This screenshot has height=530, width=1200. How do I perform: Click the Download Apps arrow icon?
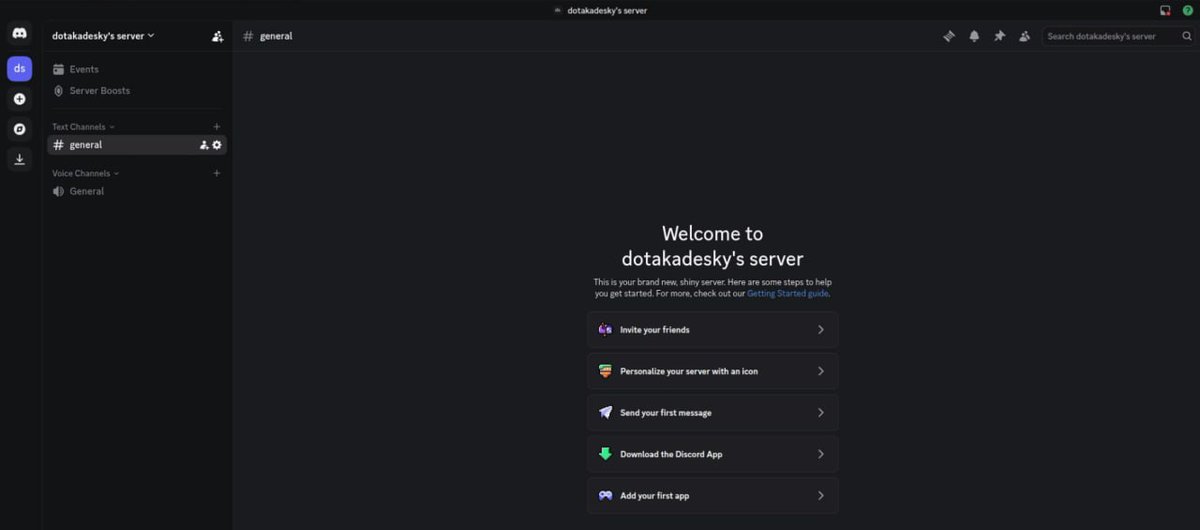(19, 159)
